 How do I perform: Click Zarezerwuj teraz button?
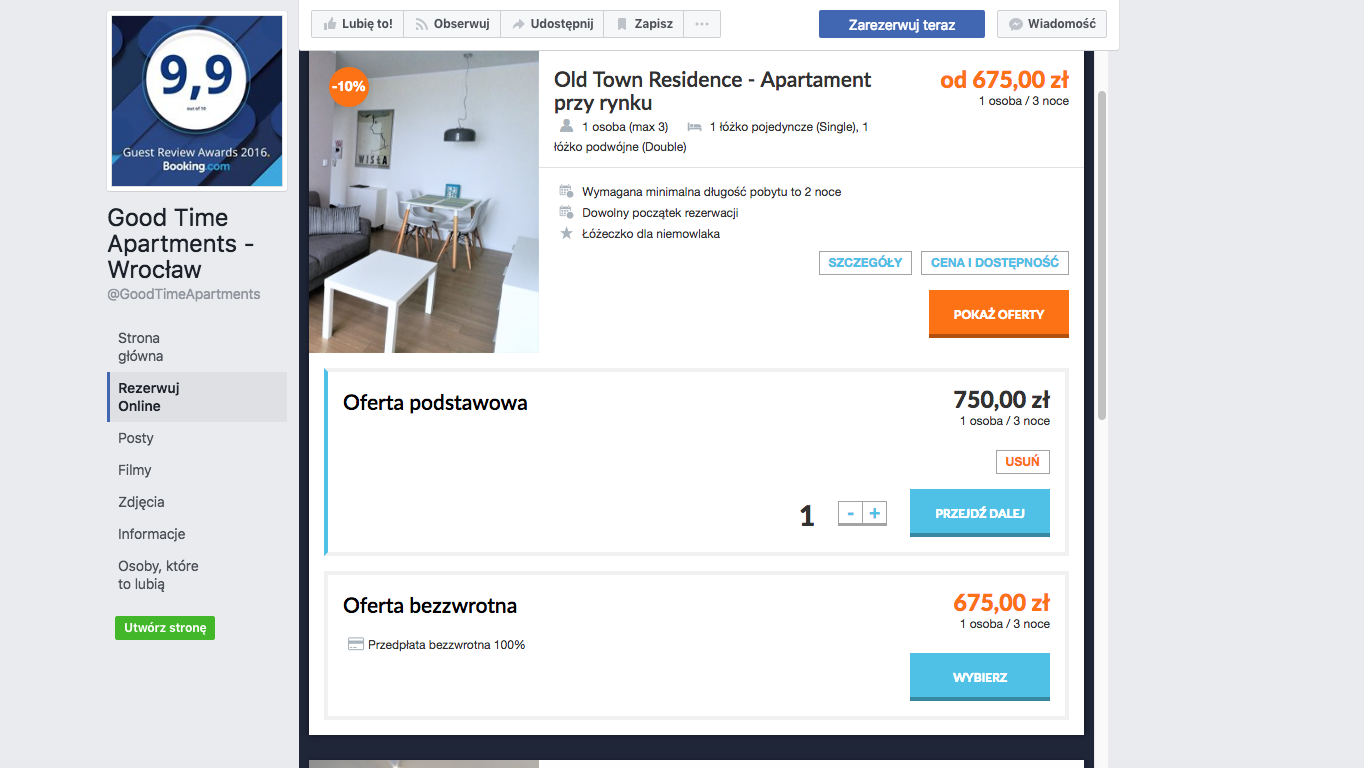901,24
